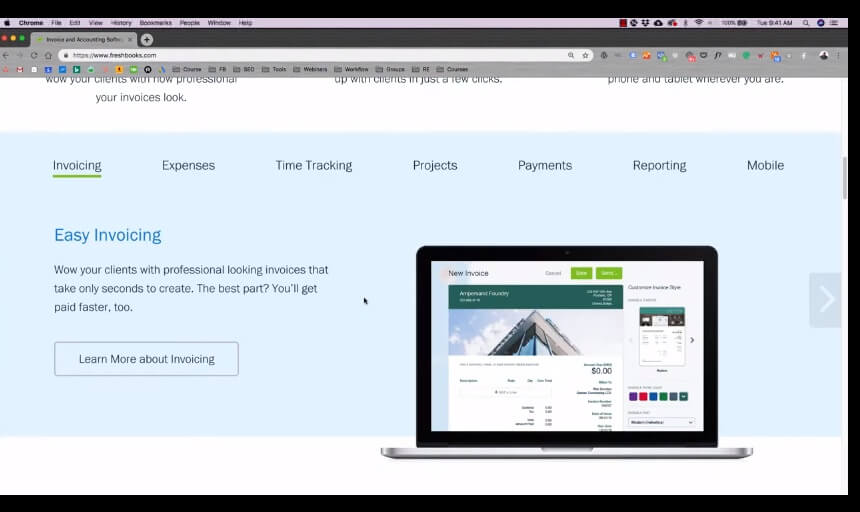Open the Help menu
This screenshot has width=860, height=512.
pyautogui.click(x=245, y=23)
